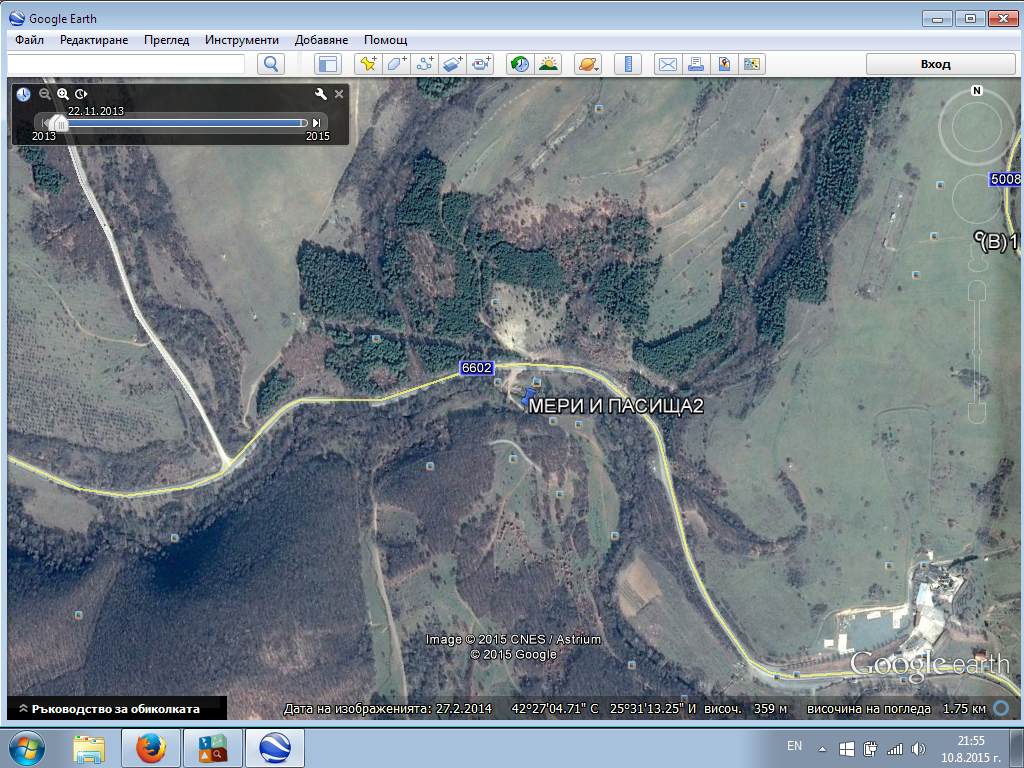Click the МЕРИ И ПАСИЩА2 placemark label

coord(616,406)
